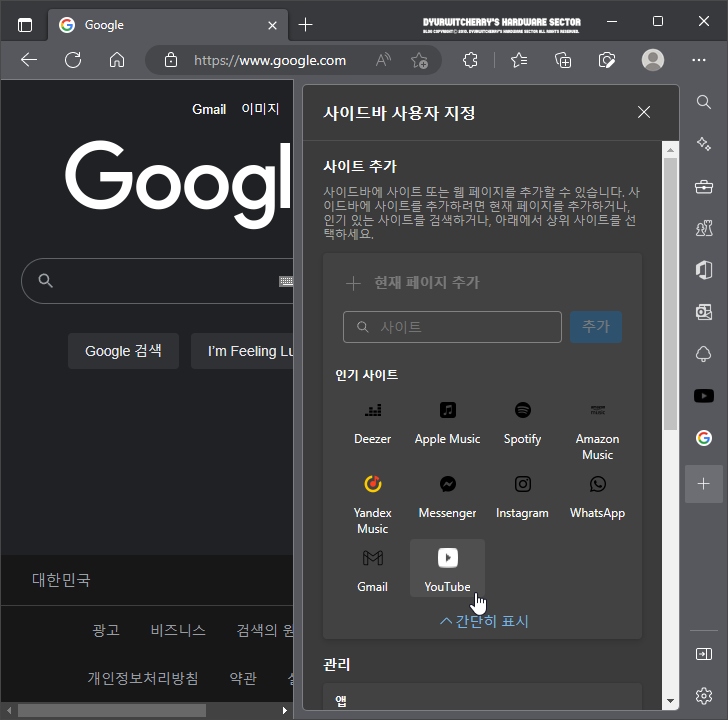Click 현재 페이지 추가 button
This screenshot has width=728, height=720.
tap(413, 282)
